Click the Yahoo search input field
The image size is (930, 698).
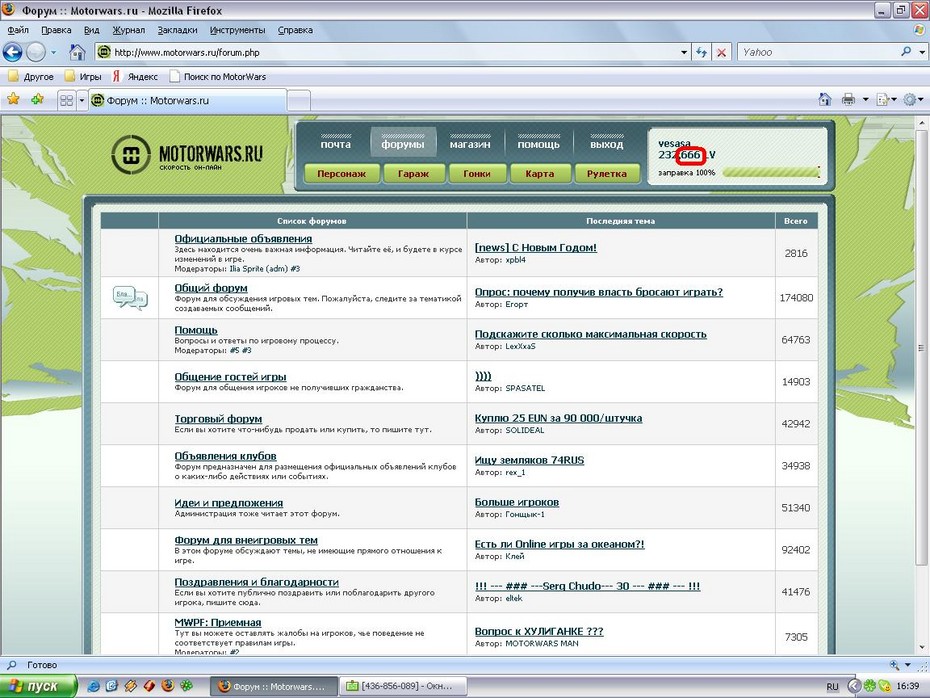(815, 52)
